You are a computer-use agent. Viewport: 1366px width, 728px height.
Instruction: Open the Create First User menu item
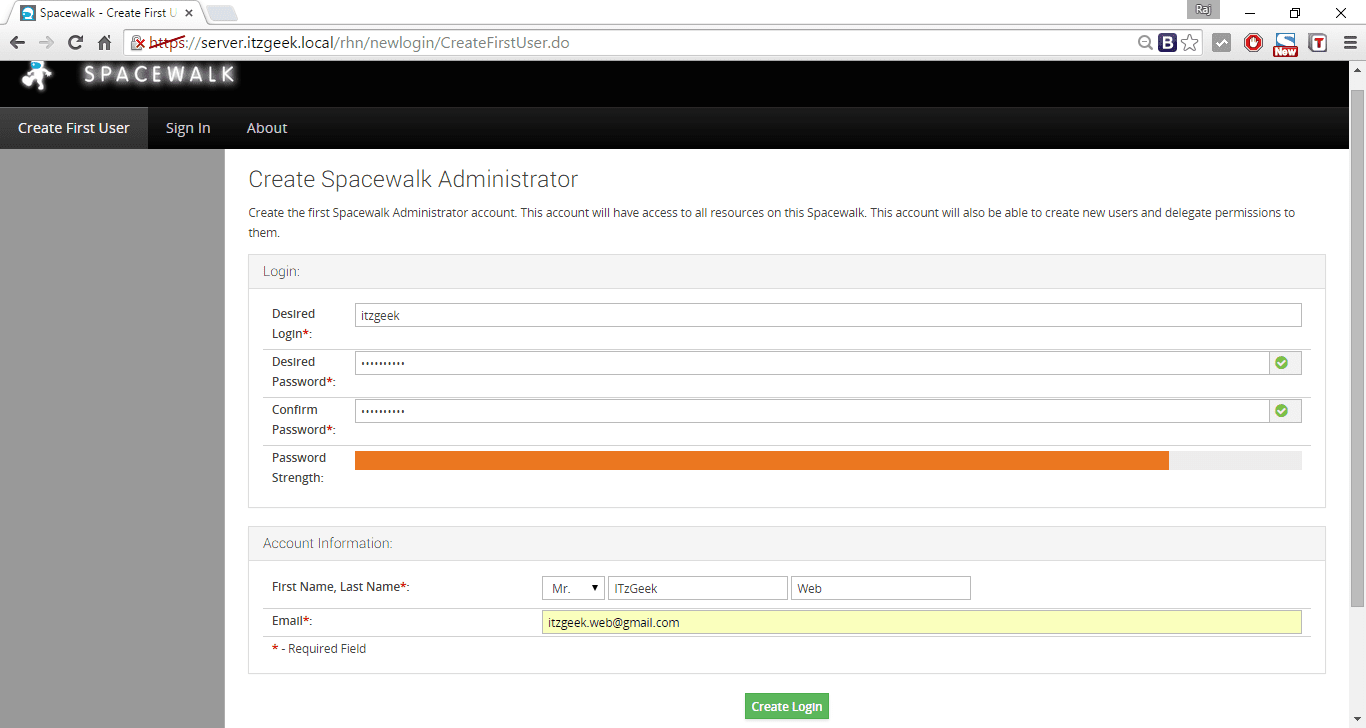74,128
